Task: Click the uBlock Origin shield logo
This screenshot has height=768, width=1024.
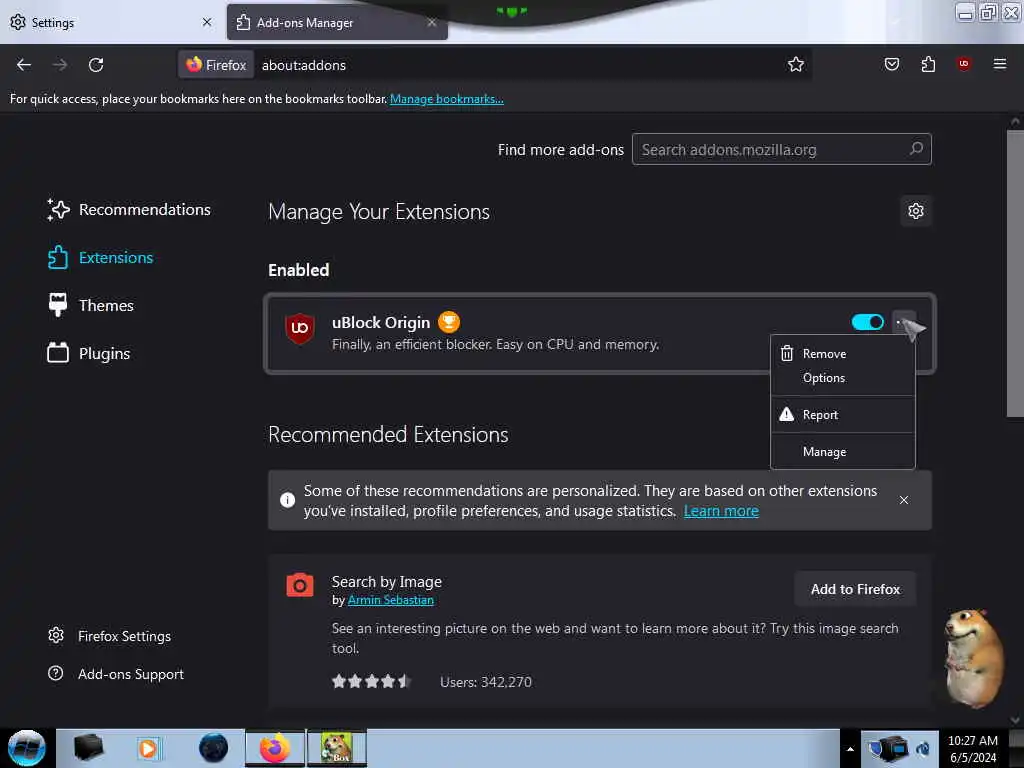Action: [300, 328]
